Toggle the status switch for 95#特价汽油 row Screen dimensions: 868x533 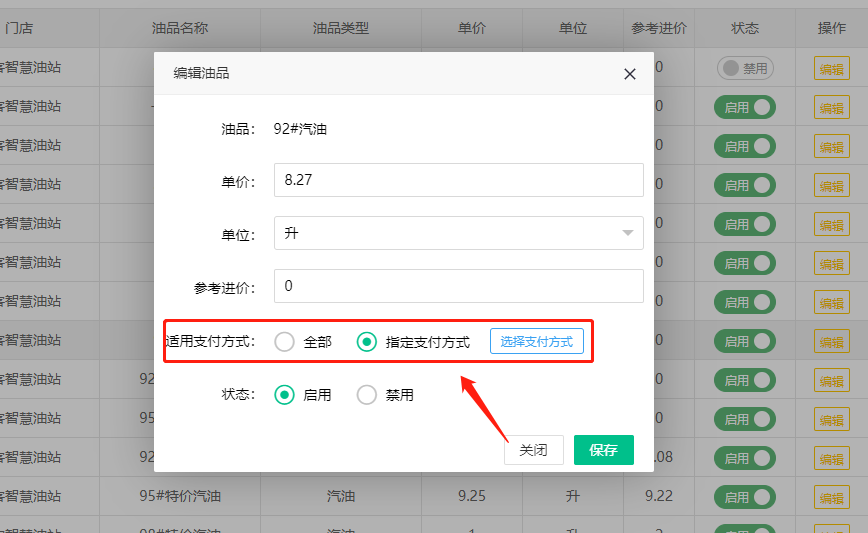tap(744, 497)
